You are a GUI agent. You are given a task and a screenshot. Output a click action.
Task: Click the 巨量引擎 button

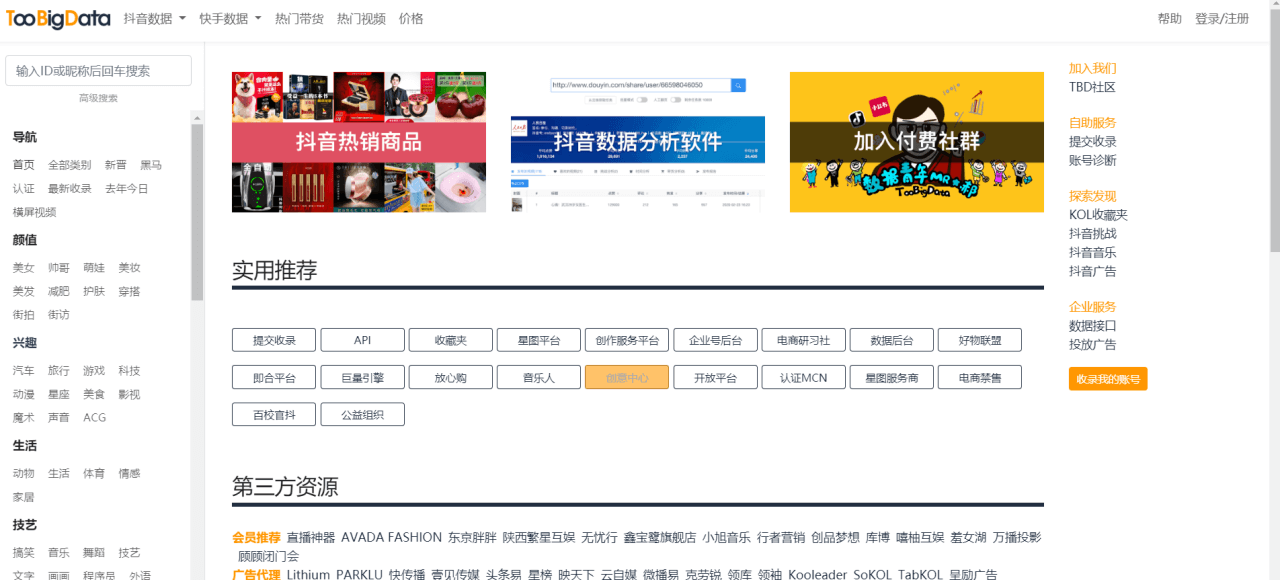pyautogui.click(x=363, y=377)
